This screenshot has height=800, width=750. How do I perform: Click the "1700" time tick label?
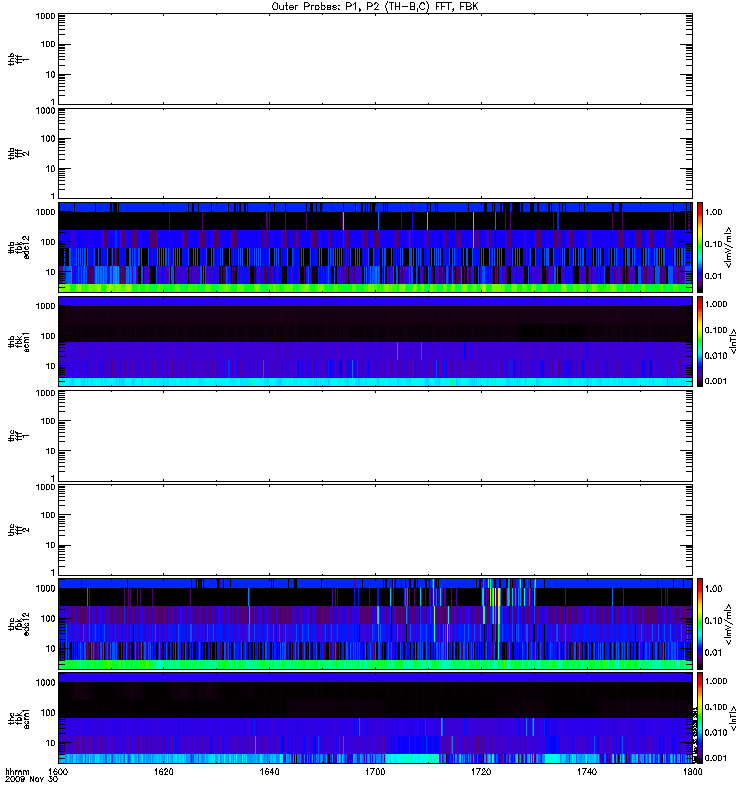375,771
